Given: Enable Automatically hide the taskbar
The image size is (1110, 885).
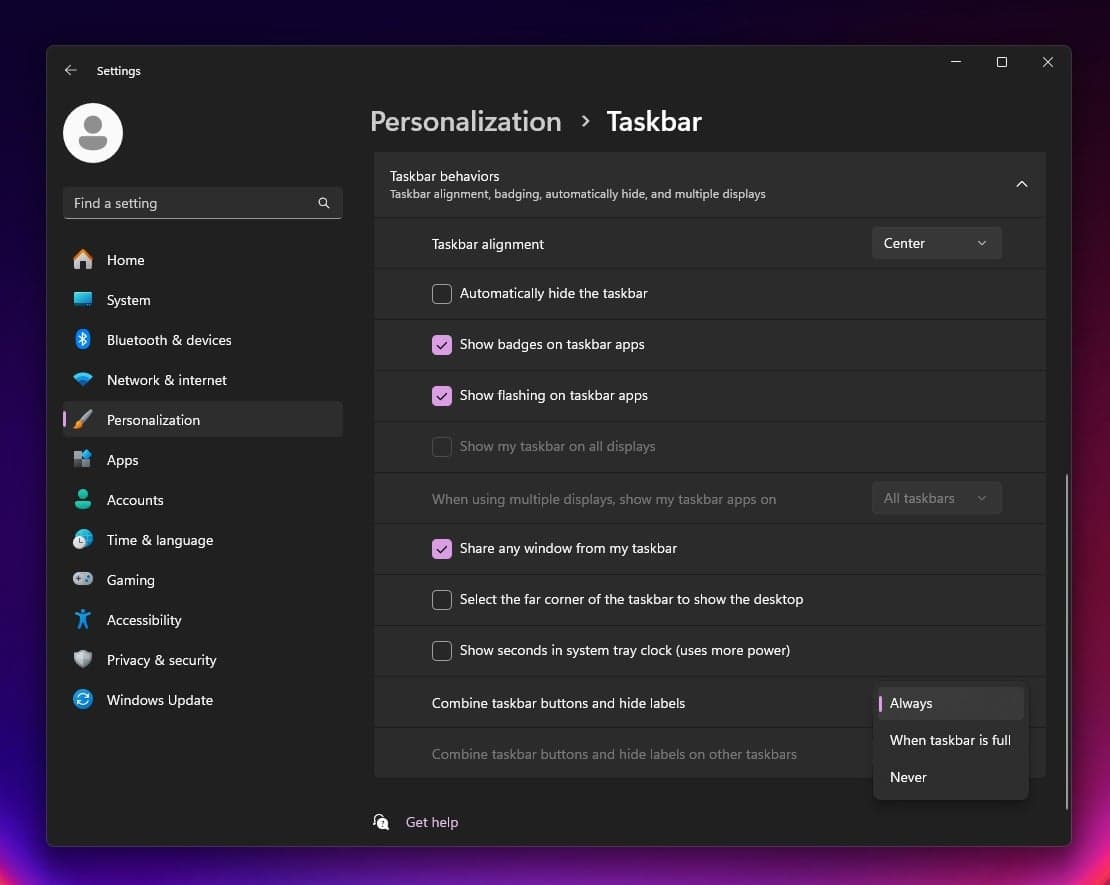Looking at the screenshot, I should click(441, 294).
